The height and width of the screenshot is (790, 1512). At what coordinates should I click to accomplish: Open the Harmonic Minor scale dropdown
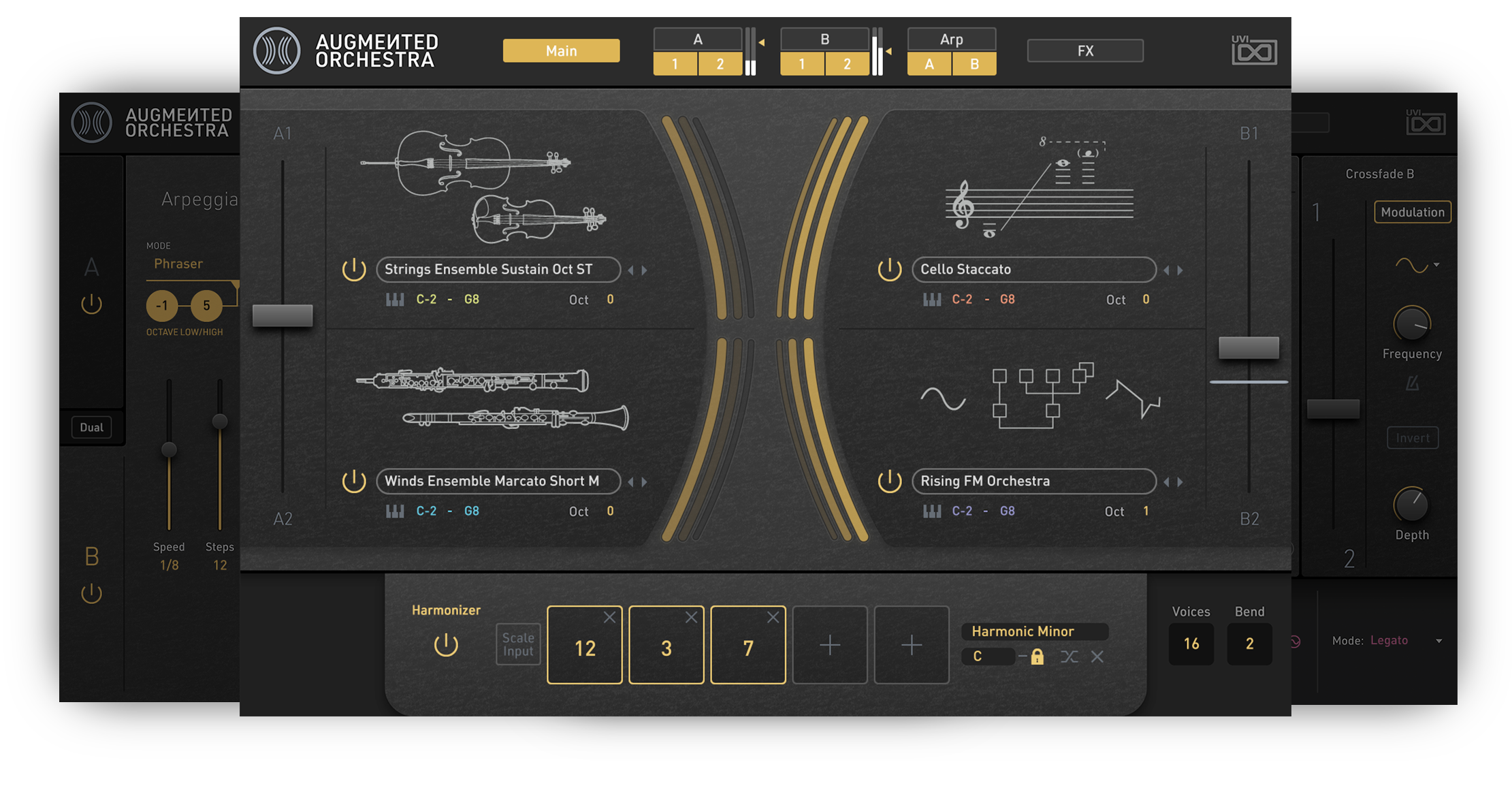point(1034,631)
